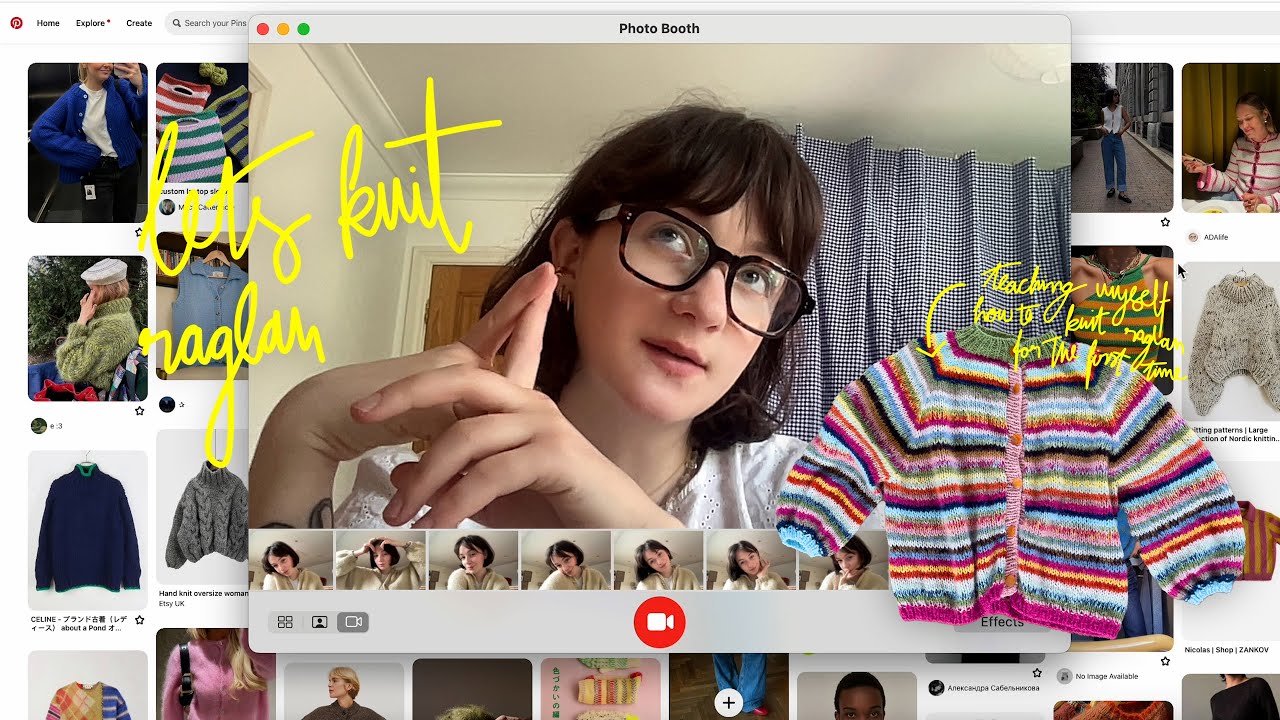Click the e :3 user avatar
The height and width of the screenshot is (720, 1280).
coord(38,426)
